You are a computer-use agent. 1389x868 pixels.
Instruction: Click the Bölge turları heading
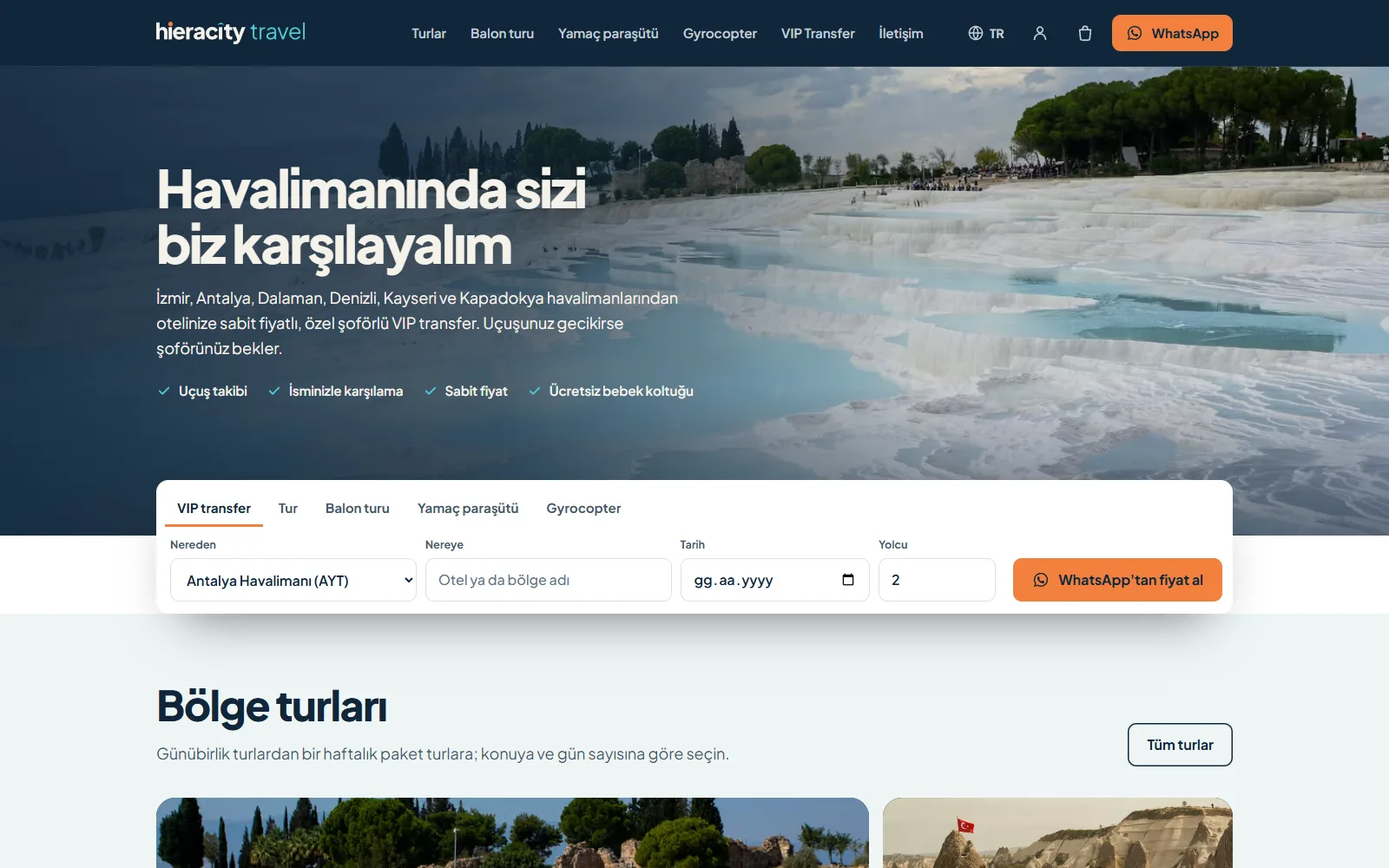pos(272,707)
